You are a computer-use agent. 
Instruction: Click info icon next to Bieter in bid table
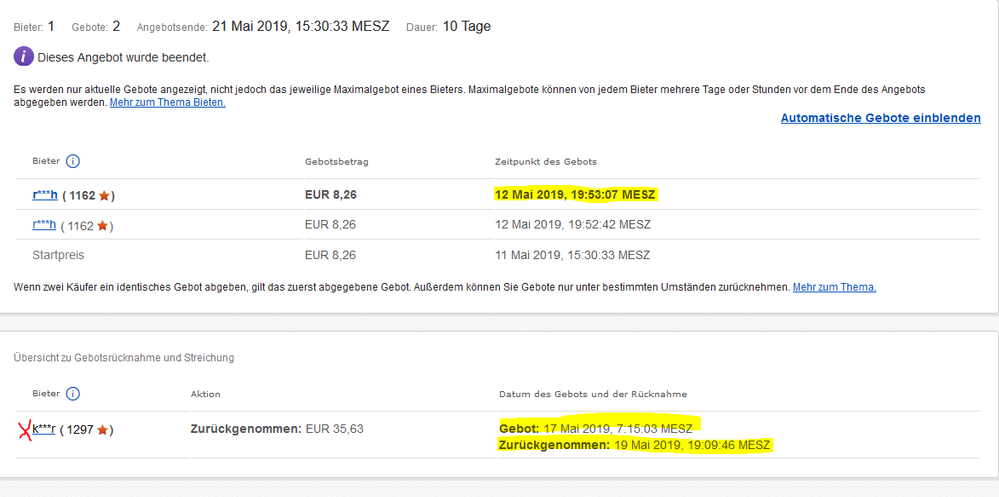(73, 161)
